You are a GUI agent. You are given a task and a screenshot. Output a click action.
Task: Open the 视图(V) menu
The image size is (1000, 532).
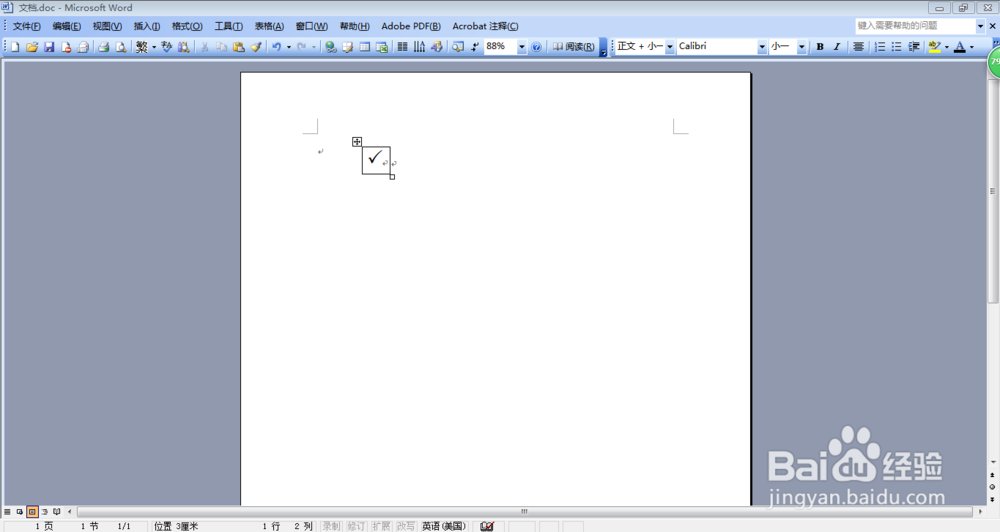(107, 26)
